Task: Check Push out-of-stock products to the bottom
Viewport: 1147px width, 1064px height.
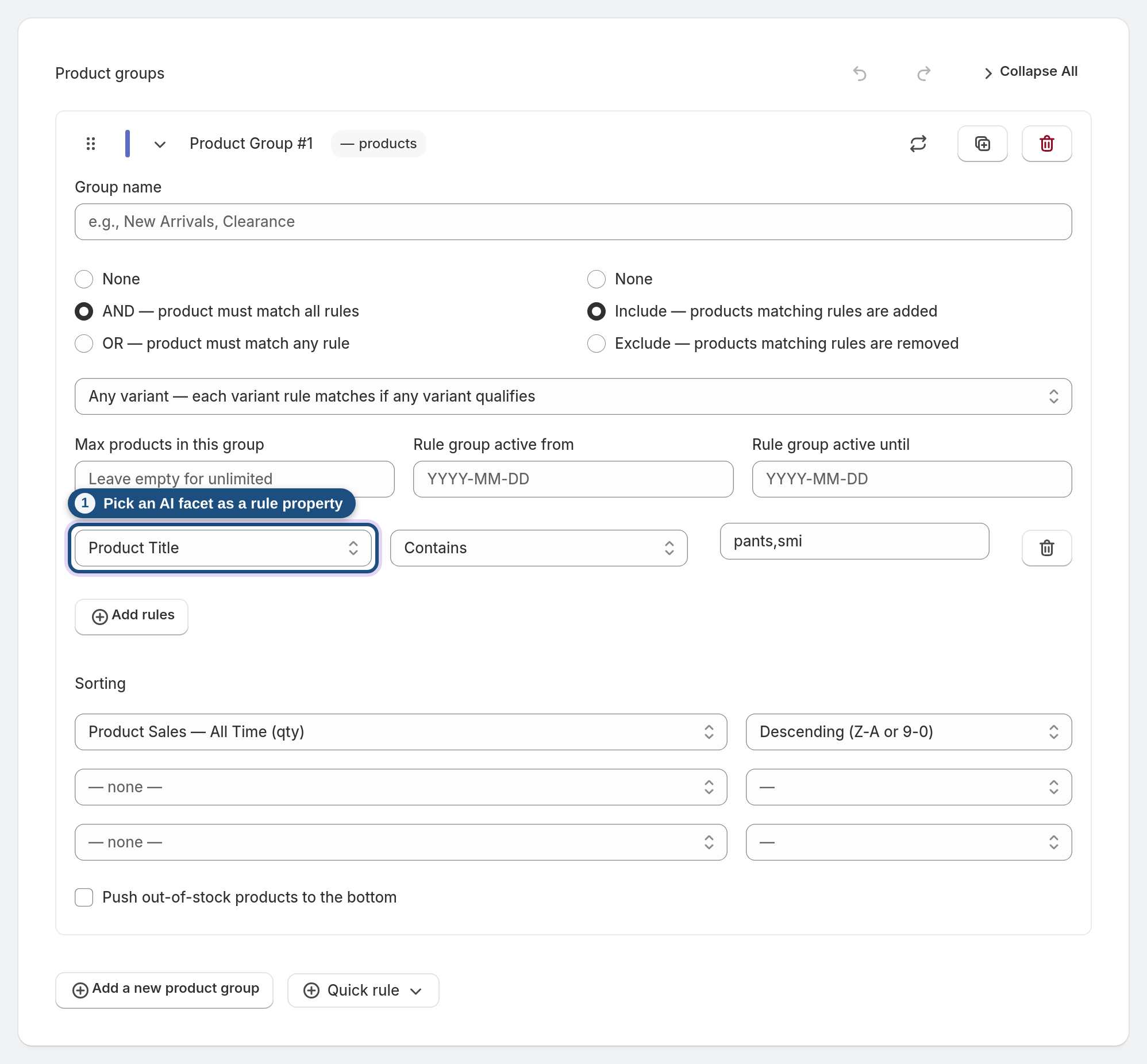Action: [x=84, y=897]
